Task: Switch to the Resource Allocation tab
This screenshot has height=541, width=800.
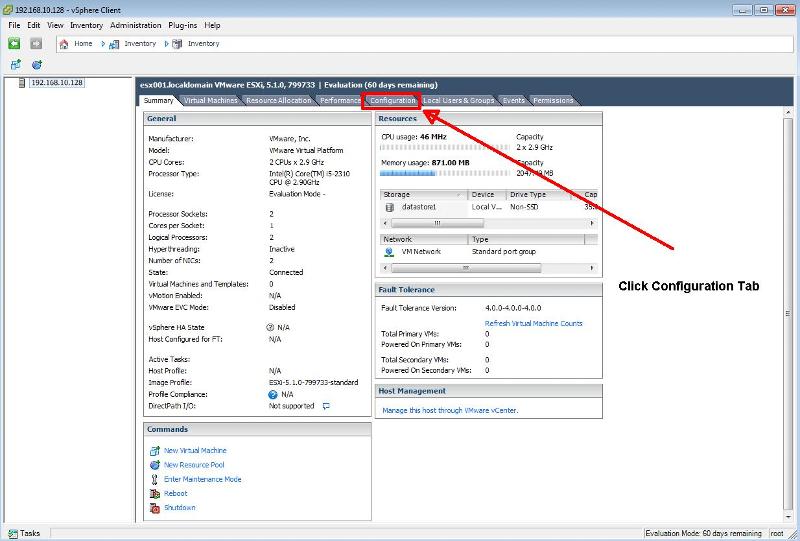Action: click(279, 101)
